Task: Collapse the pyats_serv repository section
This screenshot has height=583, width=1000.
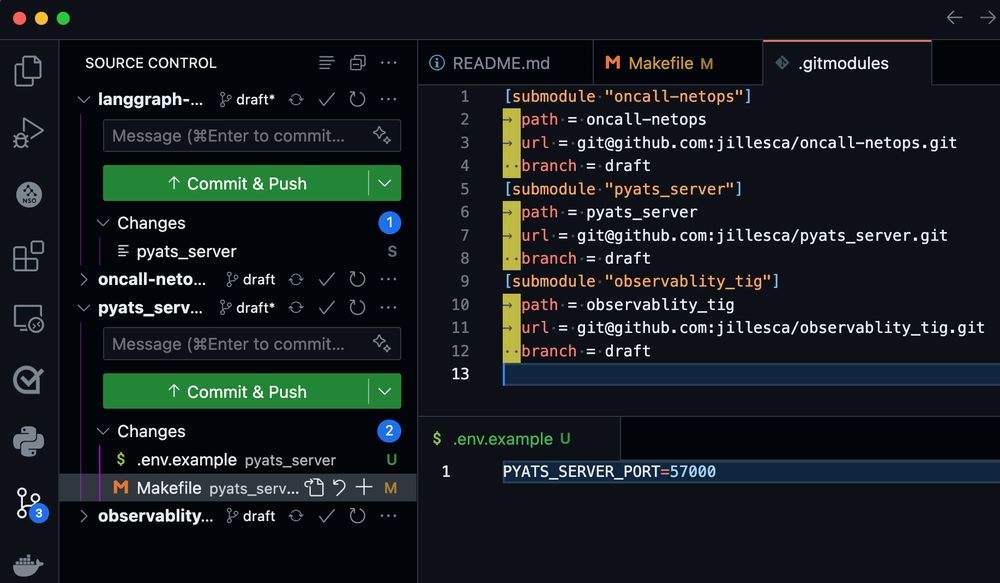Action: (83, 307)
